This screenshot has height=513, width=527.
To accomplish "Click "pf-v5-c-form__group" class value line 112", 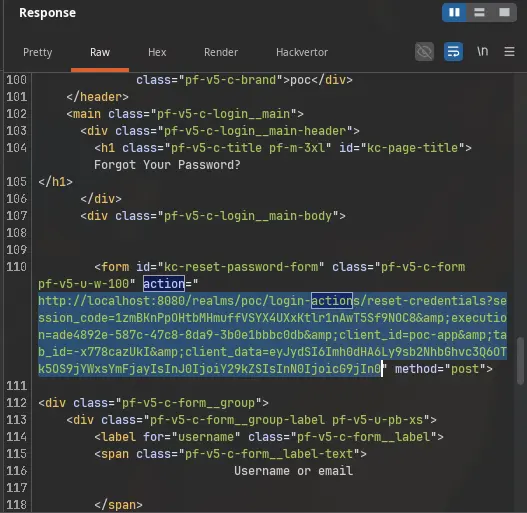I will tap(189, 403).
